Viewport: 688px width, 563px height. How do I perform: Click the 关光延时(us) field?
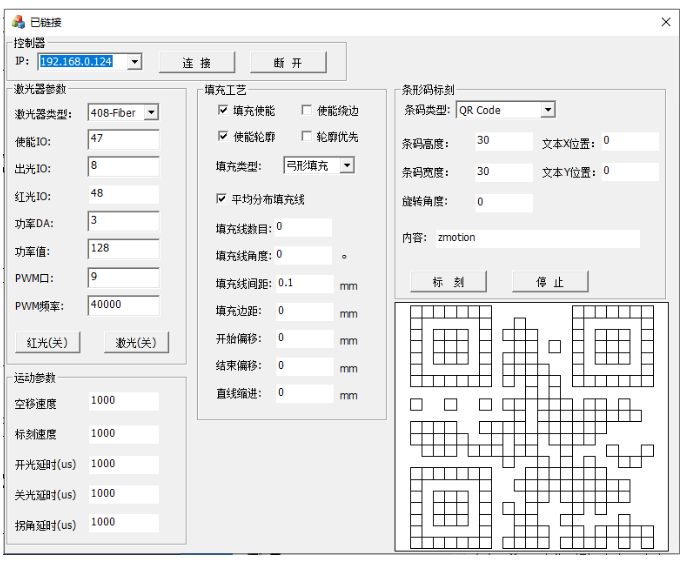124,494
